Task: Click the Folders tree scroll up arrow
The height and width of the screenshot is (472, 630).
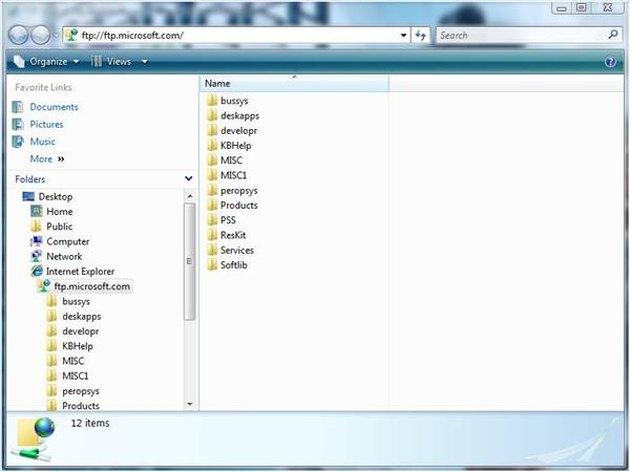Action: [x=190, y=196]
